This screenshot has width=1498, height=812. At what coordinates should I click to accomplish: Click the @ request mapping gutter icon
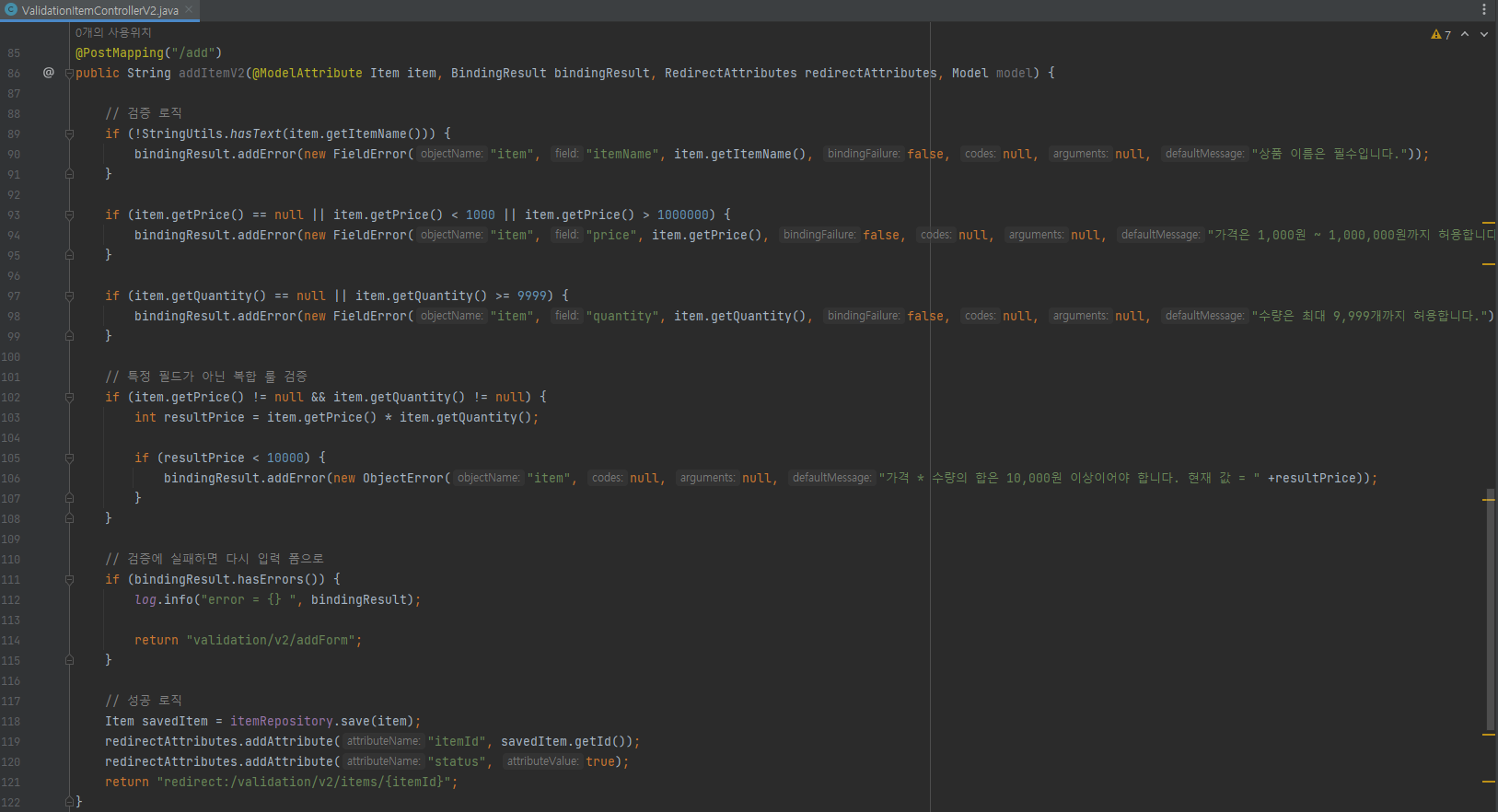[x=49, y=73]
